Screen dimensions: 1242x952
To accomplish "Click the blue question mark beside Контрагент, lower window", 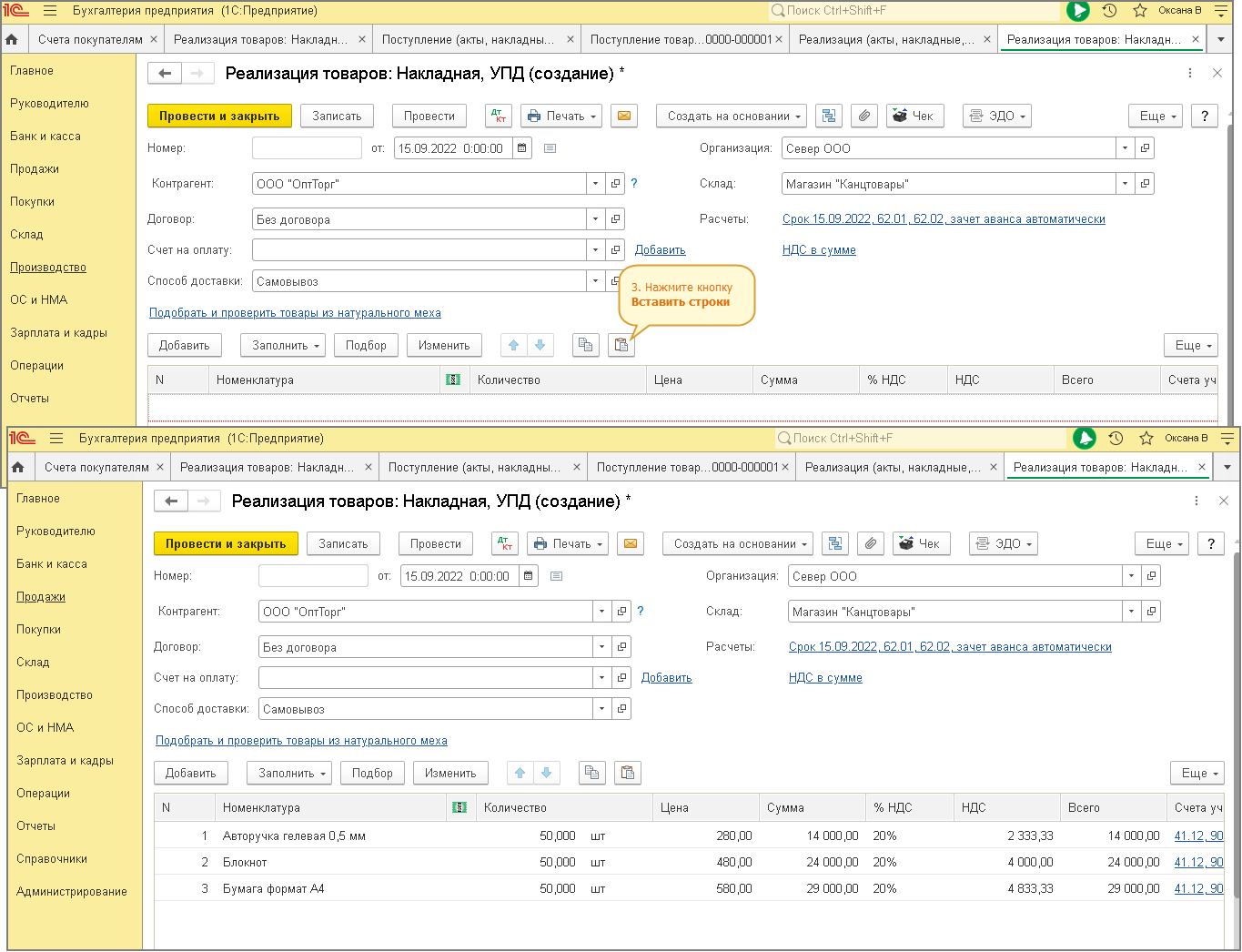I will click(x=641, y=612).
